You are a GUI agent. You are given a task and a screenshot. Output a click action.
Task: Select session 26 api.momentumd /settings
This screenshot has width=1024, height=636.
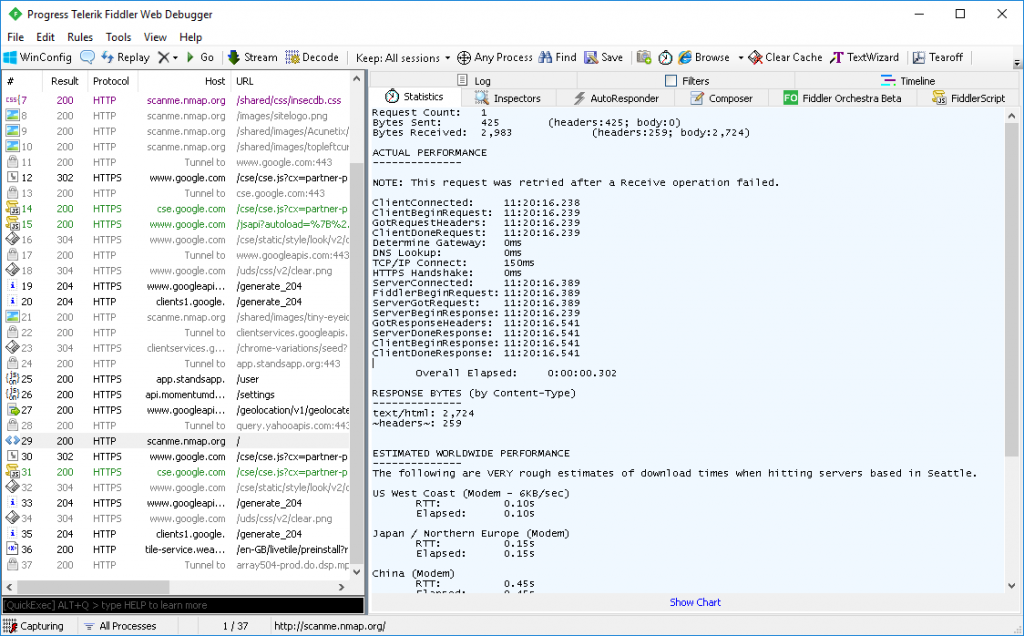pyautogui.click(x=176, y=394)
